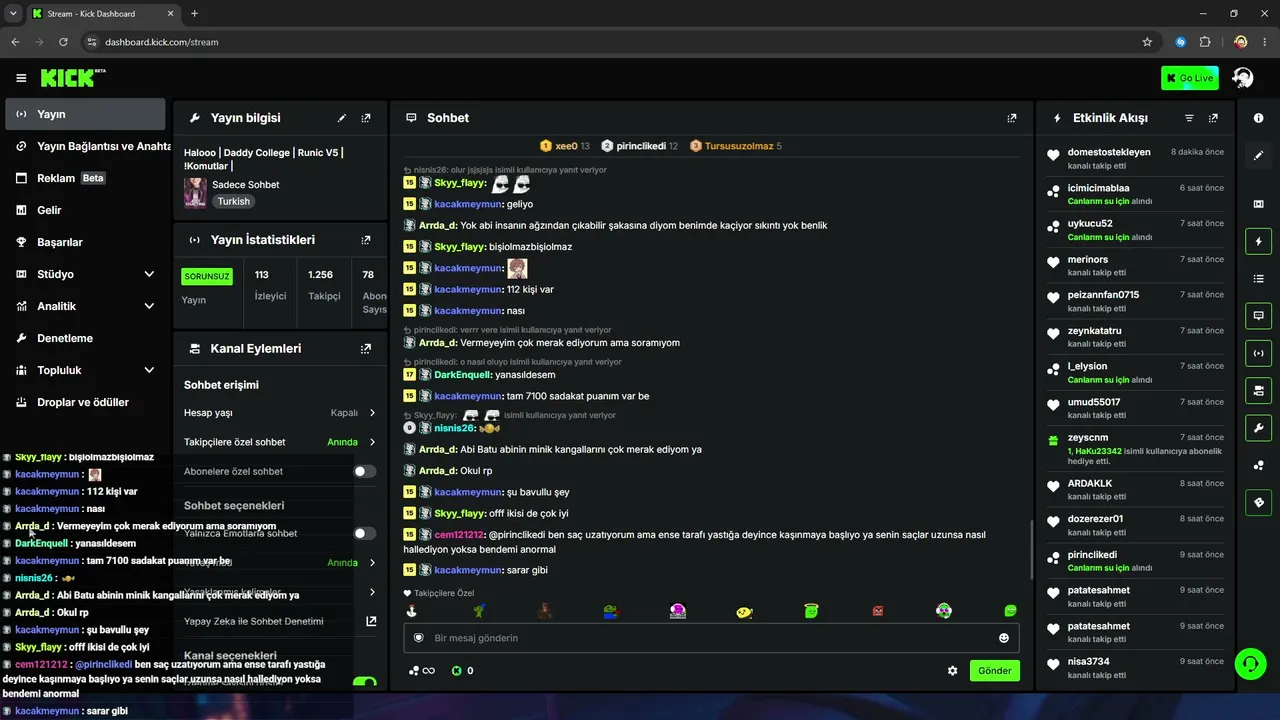Open the Reklam Beta page
The image size is (1280, 720).
click(85, 178)
